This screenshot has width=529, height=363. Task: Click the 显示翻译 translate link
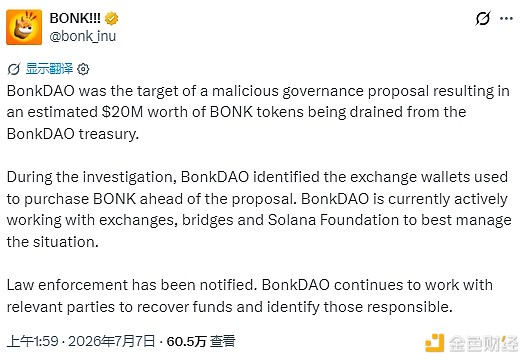pyautogui.click(x=49, y=68)
